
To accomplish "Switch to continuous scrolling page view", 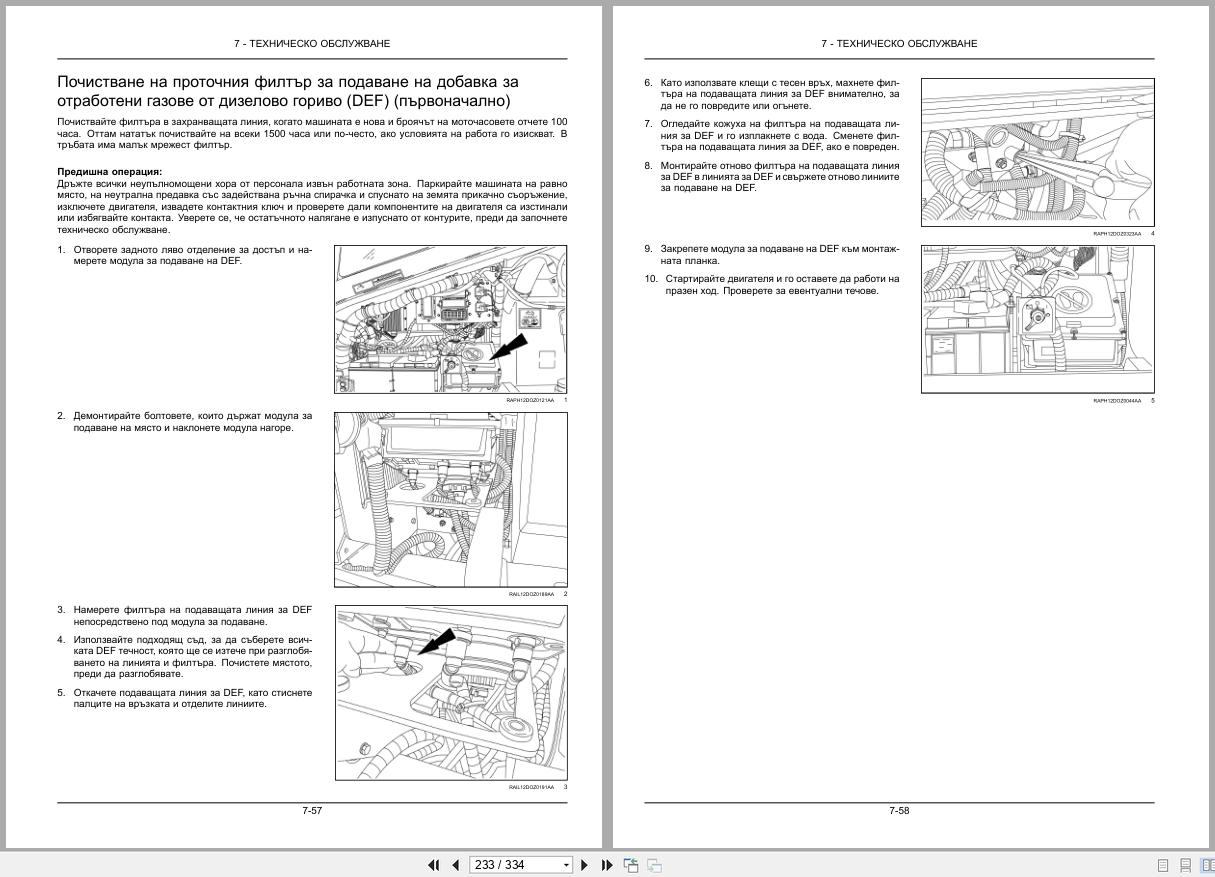I will [x=1185, y=865].
